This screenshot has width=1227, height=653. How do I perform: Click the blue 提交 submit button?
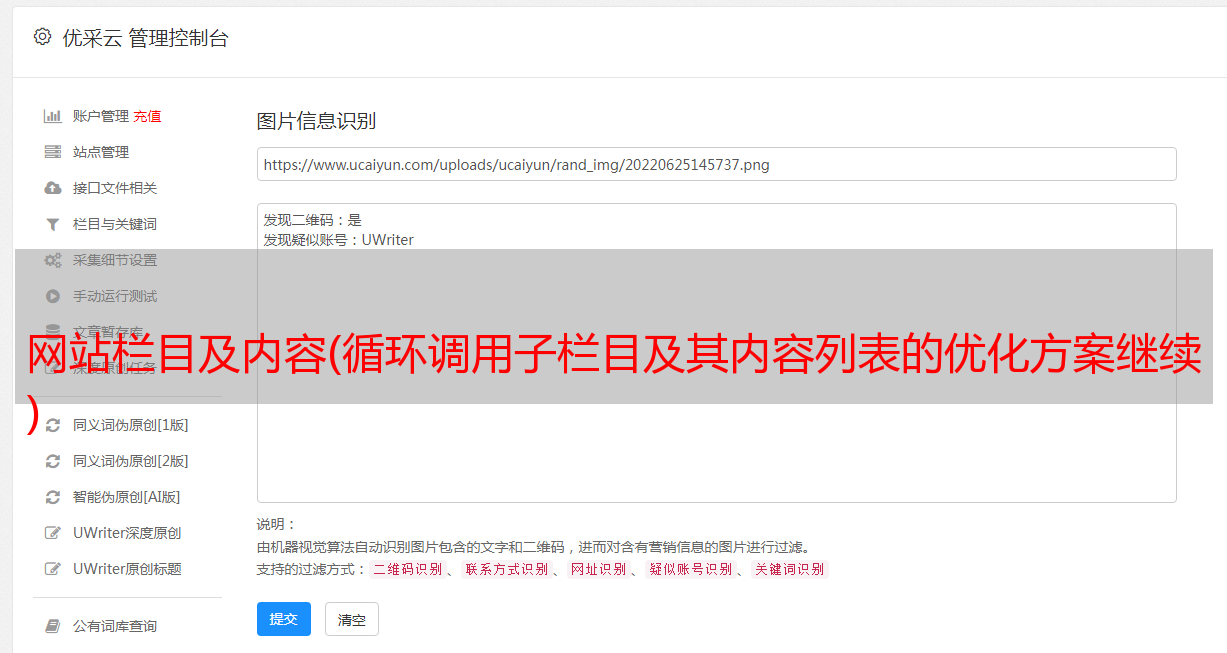tap(284, 619)
